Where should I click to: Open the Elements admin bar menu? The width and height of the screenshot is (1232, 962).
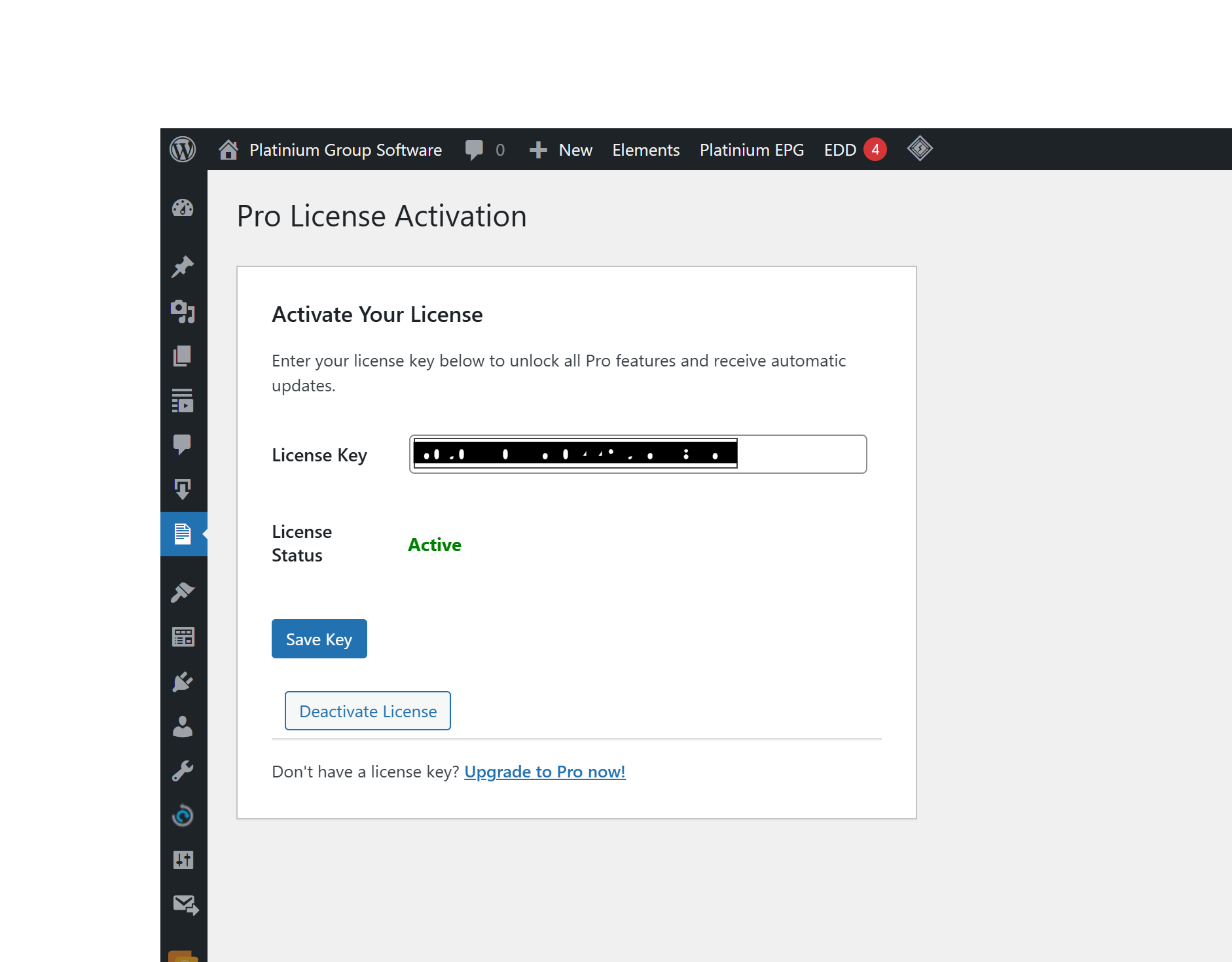tap(645, 149)
